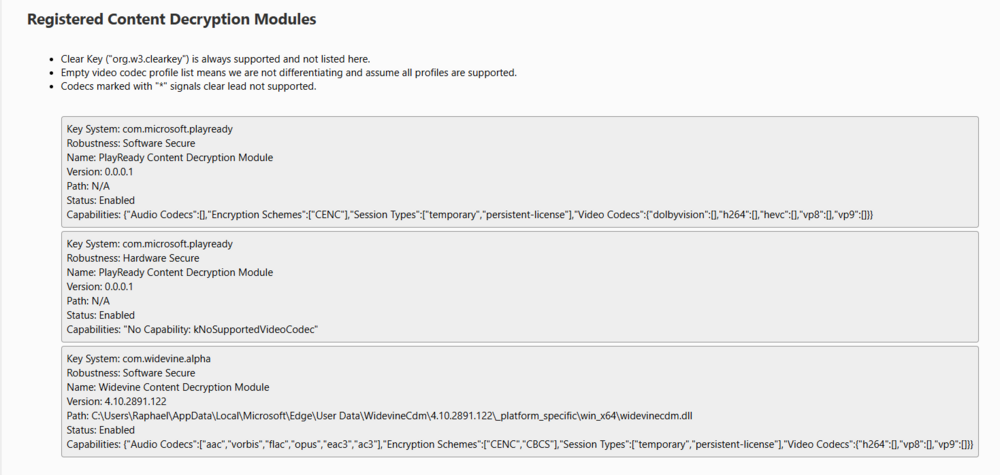
Task: Click the clear lead not supported bullet
Action: 188,86
